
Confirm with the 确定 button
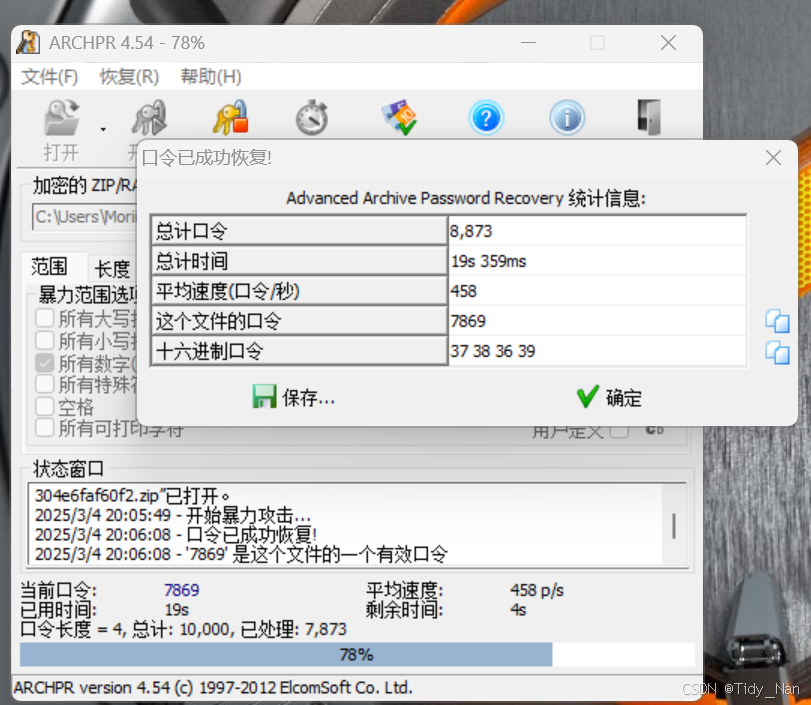(609, 397)
